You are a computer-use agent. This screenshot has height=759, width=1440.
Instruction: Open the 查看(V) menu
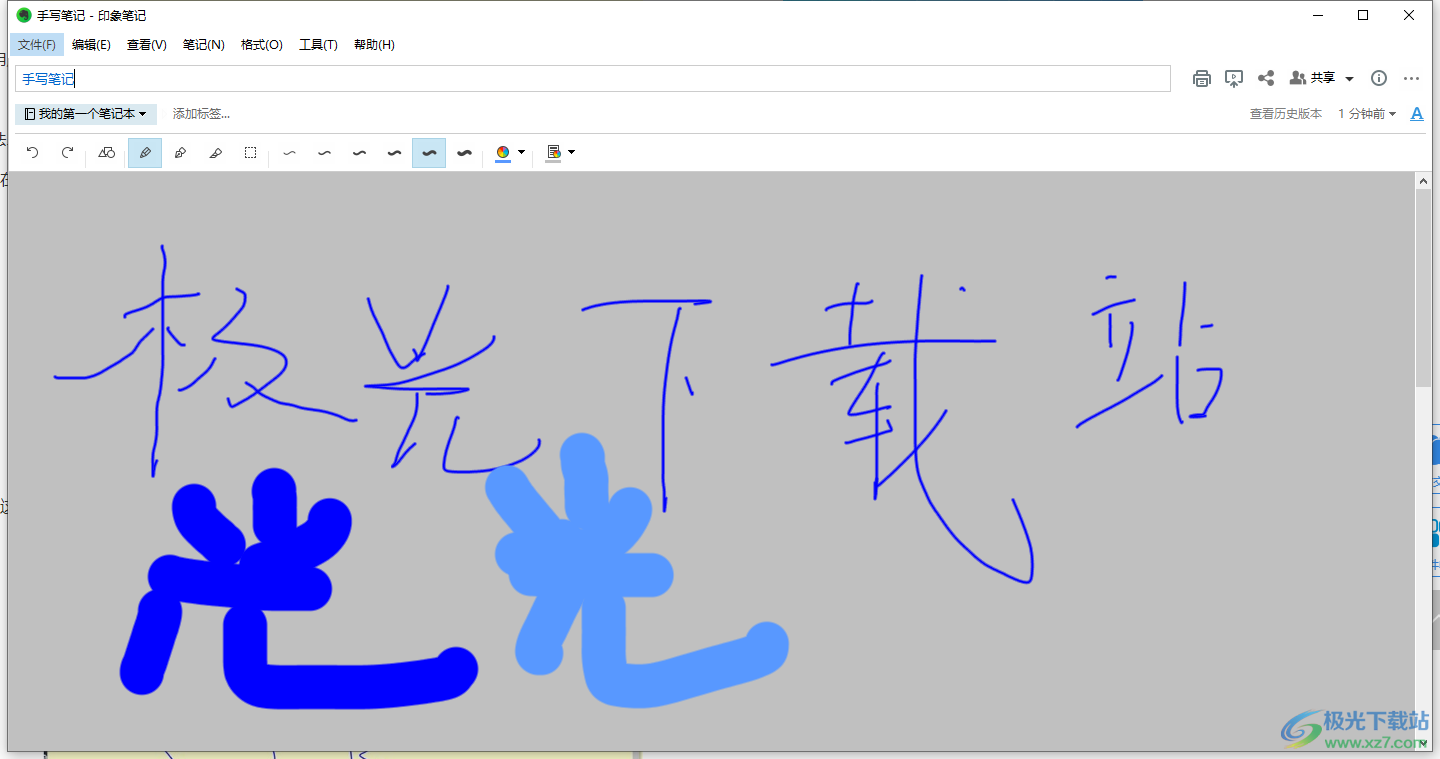(147, 45)
